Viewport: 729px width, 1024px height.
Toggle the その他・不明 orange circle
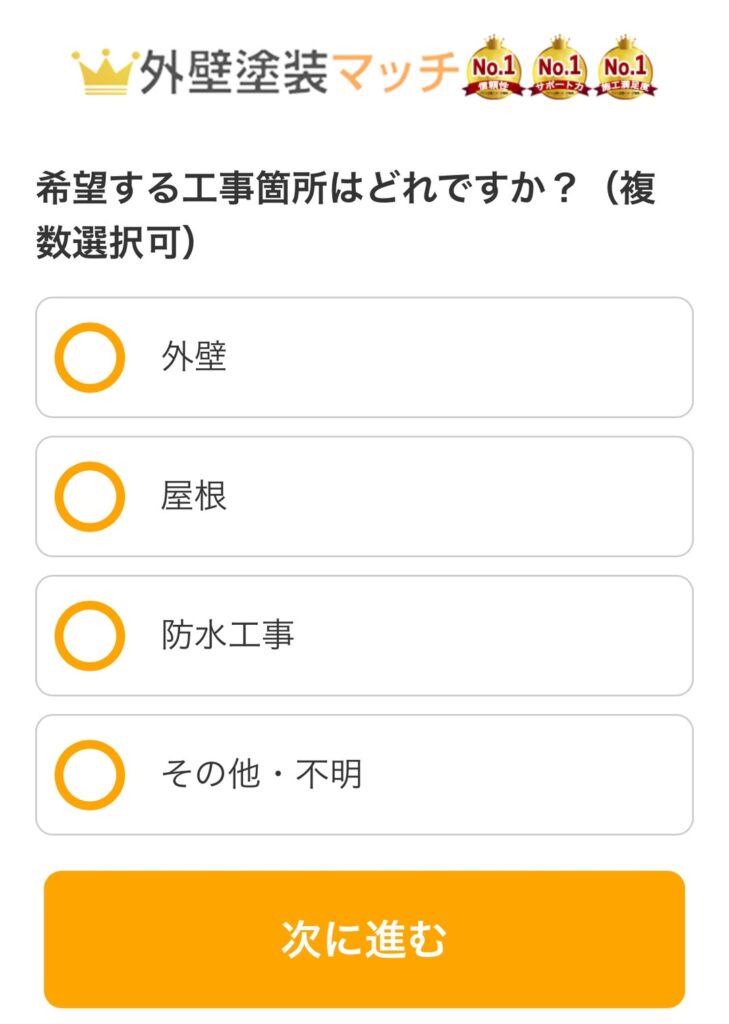tap(89, 774)
